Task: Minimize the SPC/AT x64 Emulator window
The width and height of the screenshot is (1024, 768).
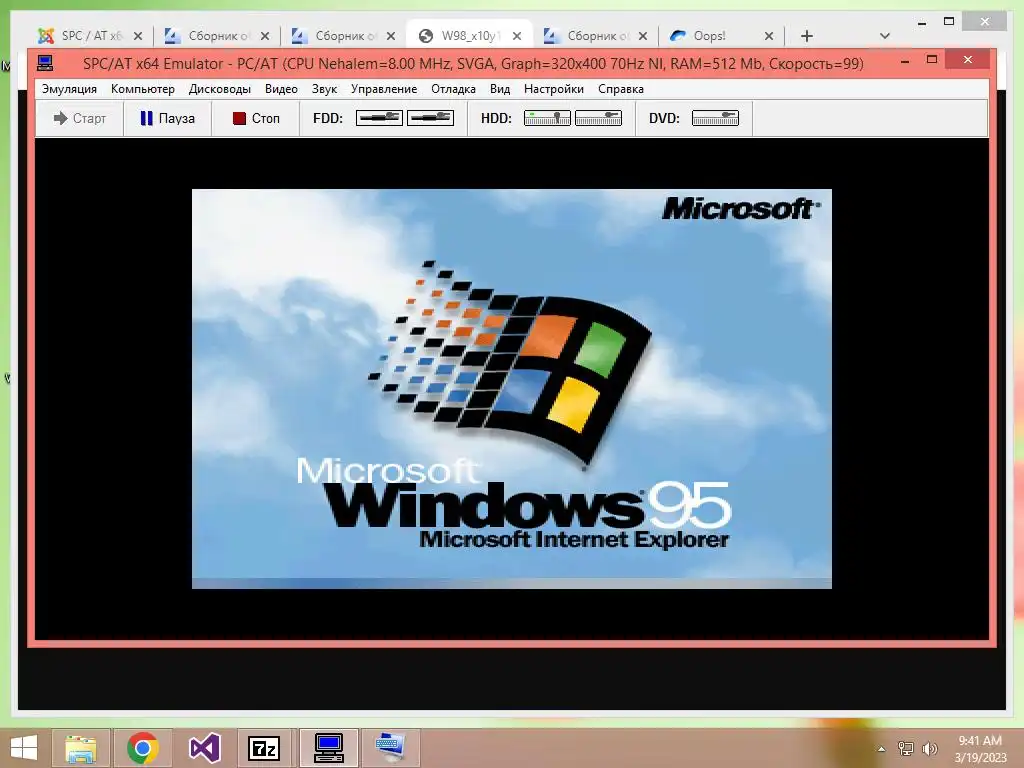Action: click(x=905, y=61)
